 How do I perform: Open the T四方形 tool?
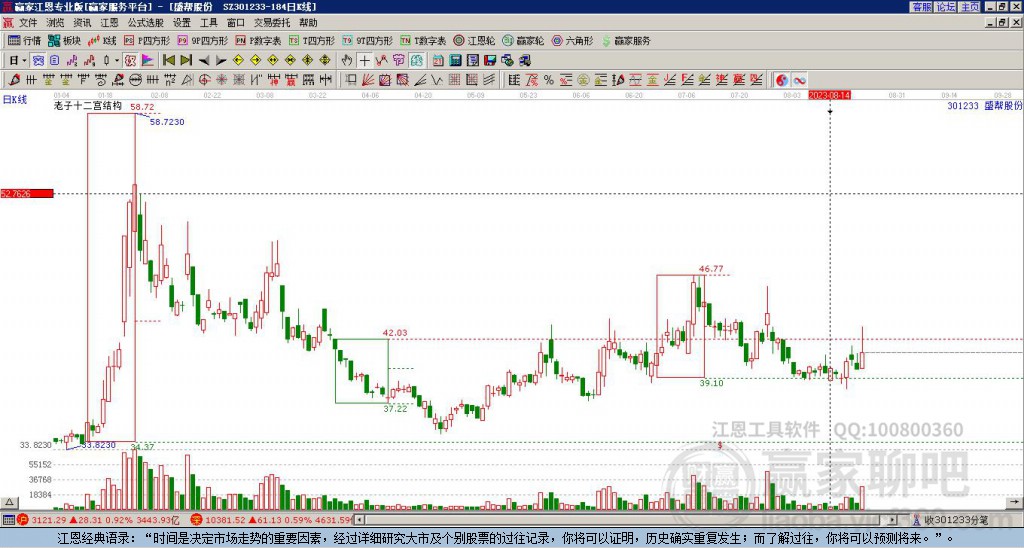312,40
